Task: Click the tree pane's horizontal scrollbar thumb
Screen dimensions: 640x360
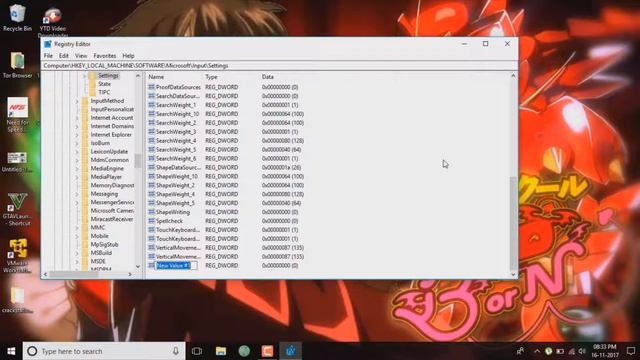Action: (x=73, y=274)
